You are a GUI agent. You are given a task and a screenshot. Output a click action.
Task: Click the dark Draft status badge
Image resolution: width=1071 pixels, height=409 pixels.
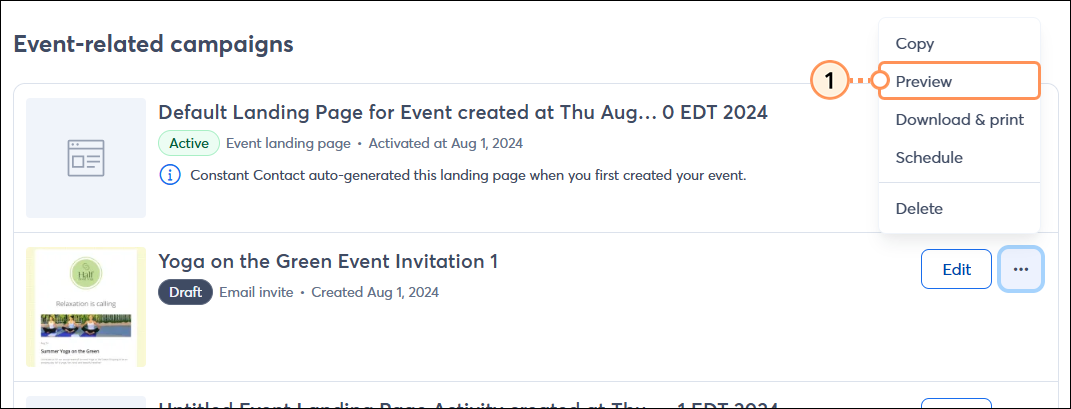[186, 292]
